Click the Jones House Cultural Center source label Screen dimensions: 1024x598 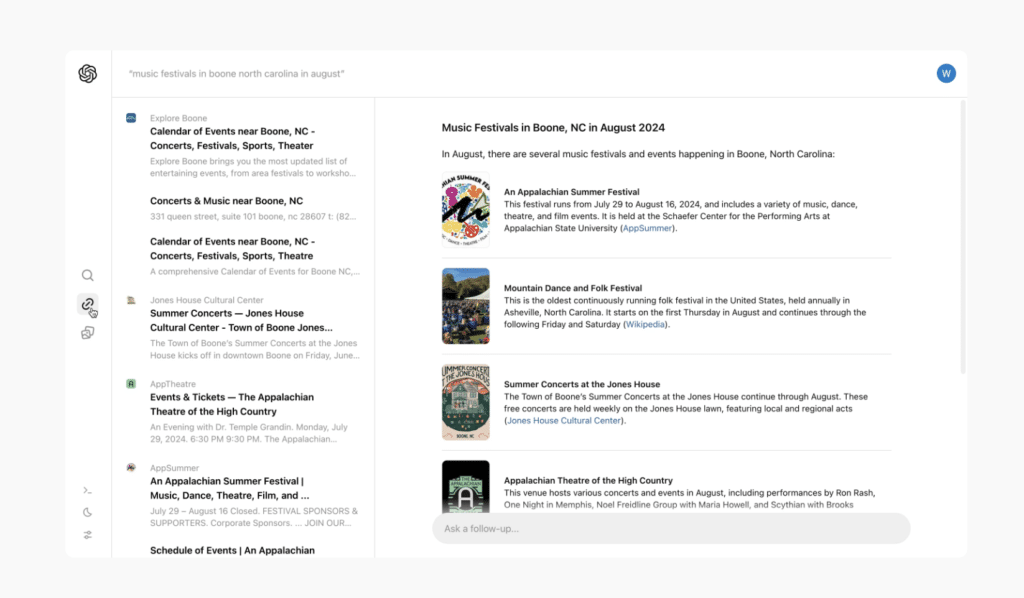[x=206, y=300]
